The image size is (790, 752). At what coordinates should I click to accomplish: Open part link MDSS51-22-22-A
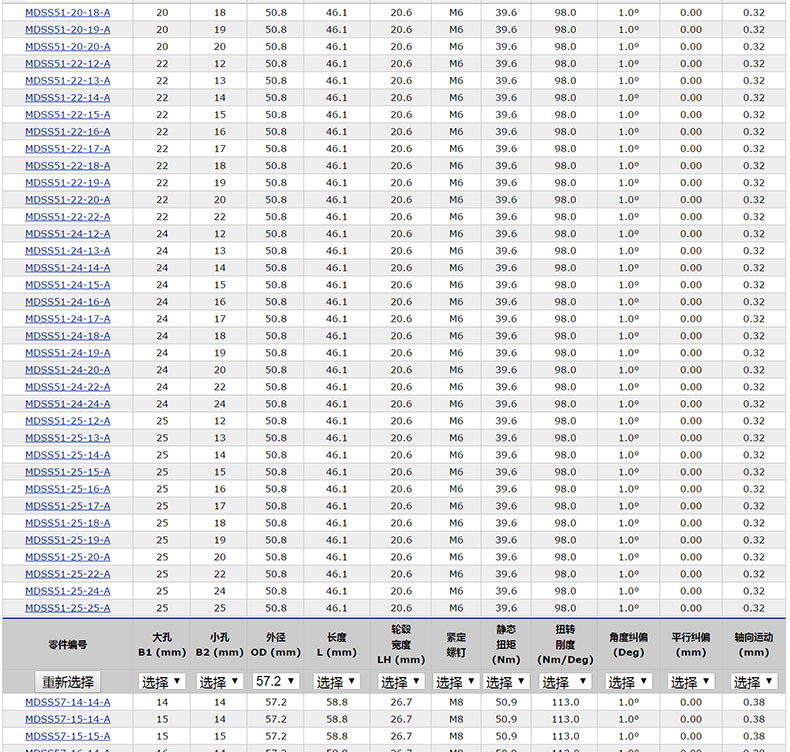(68, 216)
